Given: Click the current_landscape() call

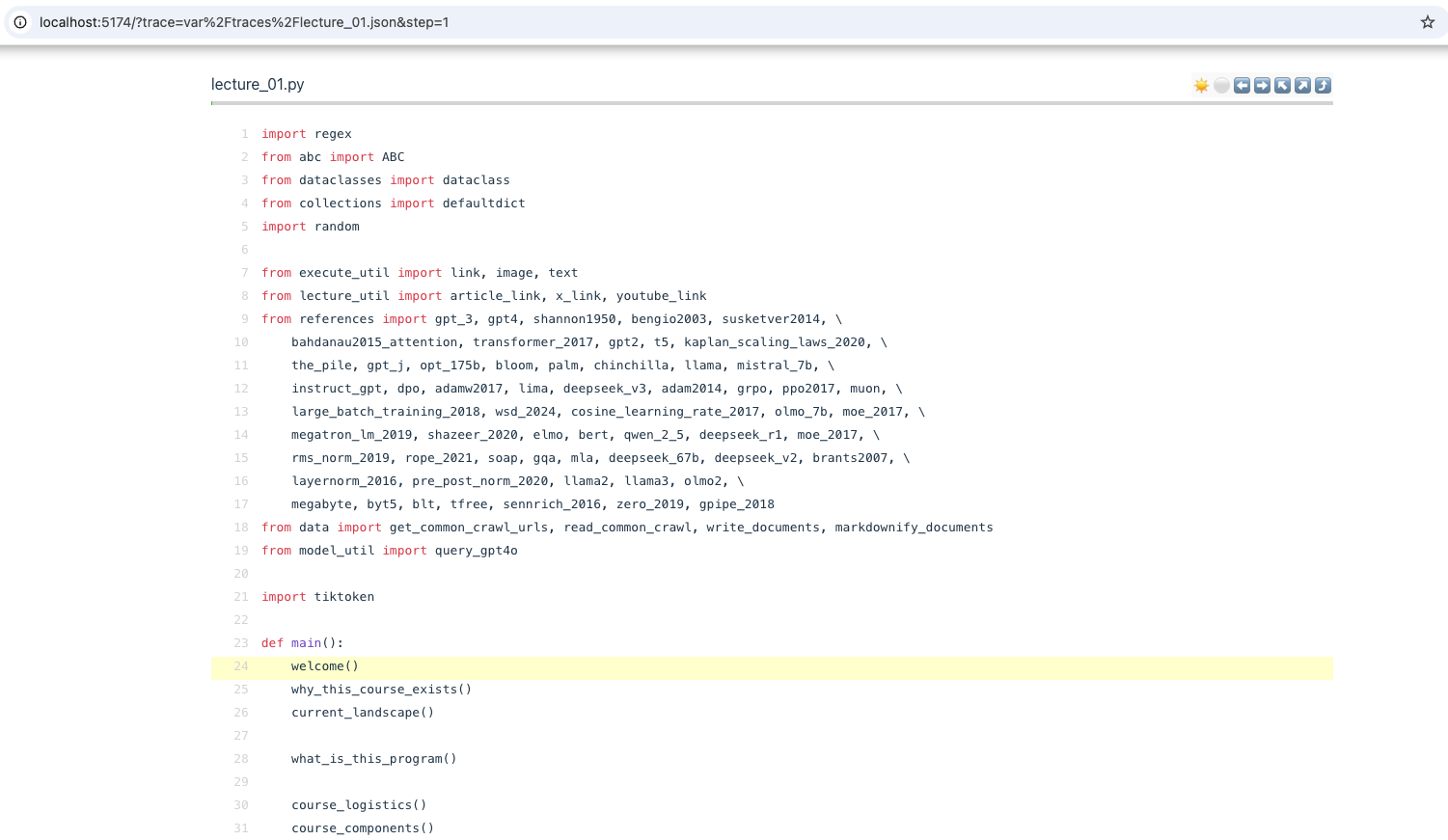Looking at the screenshot, I should point(363,713).
